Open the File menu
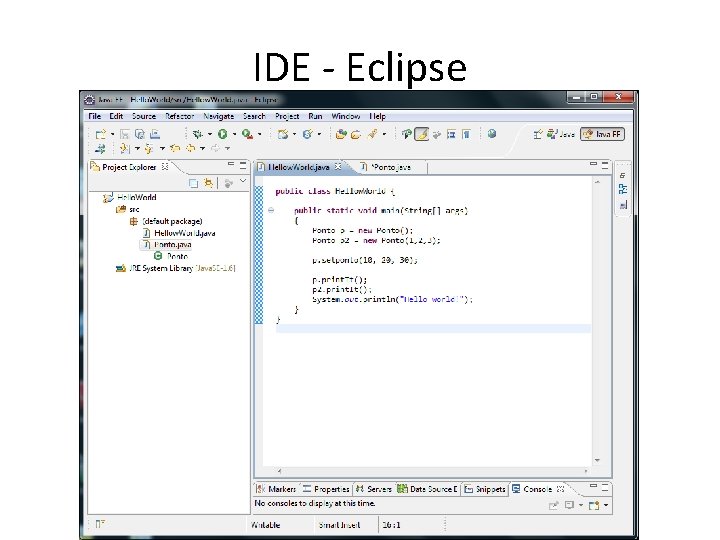Image resolution: width=720 pixels, height=540 pixels. [x=94, y=116]
